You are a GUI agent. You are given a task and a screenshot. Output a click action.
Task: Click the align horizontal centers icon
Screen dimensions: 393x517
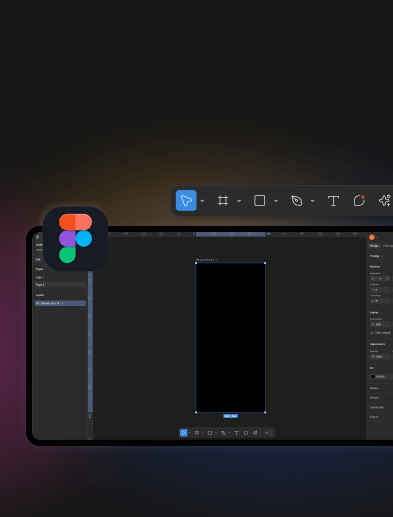pos(380,278)
